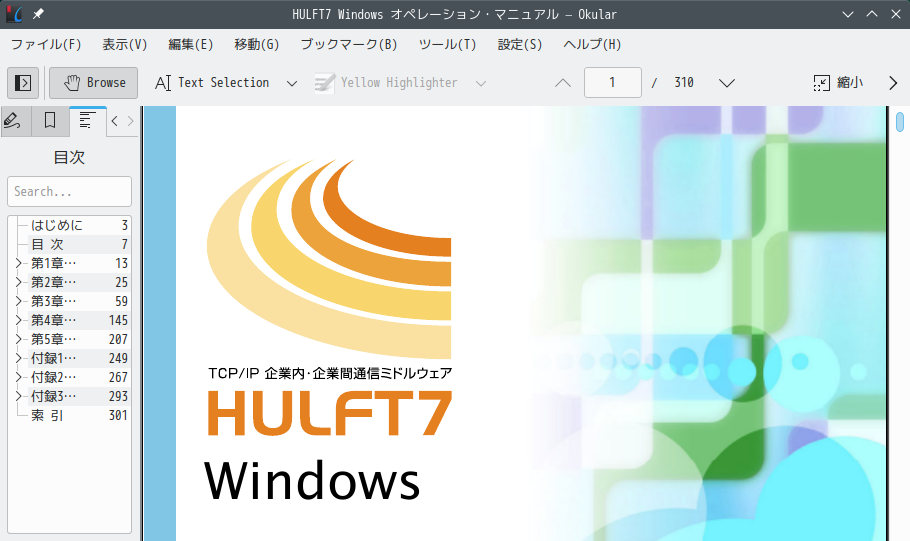The width and height of the screenshot is (910, 541).
Task: Click the Yellow Highlighter tool
Action: [x=385, y=83]
